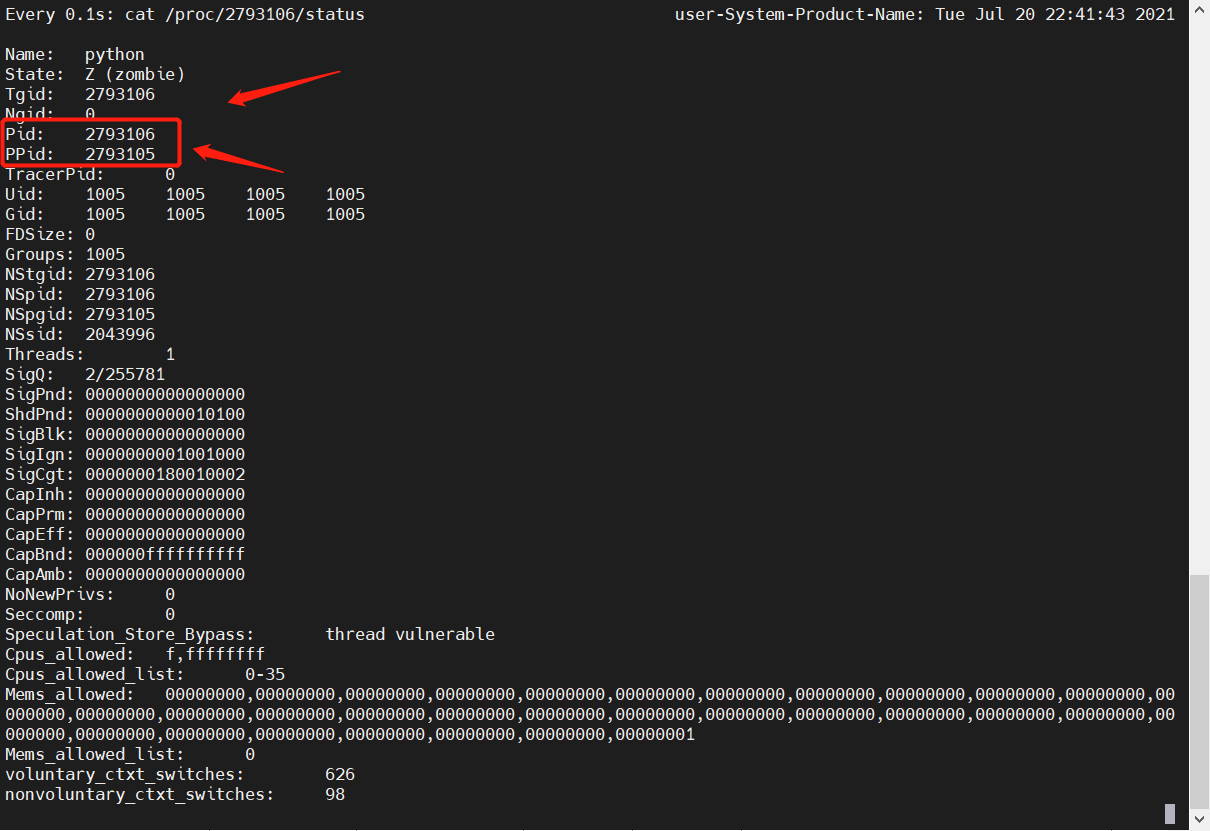1210x831 pixels.
Task: Click the 'NSsid: 2043996' line
Action: [80, 334]
